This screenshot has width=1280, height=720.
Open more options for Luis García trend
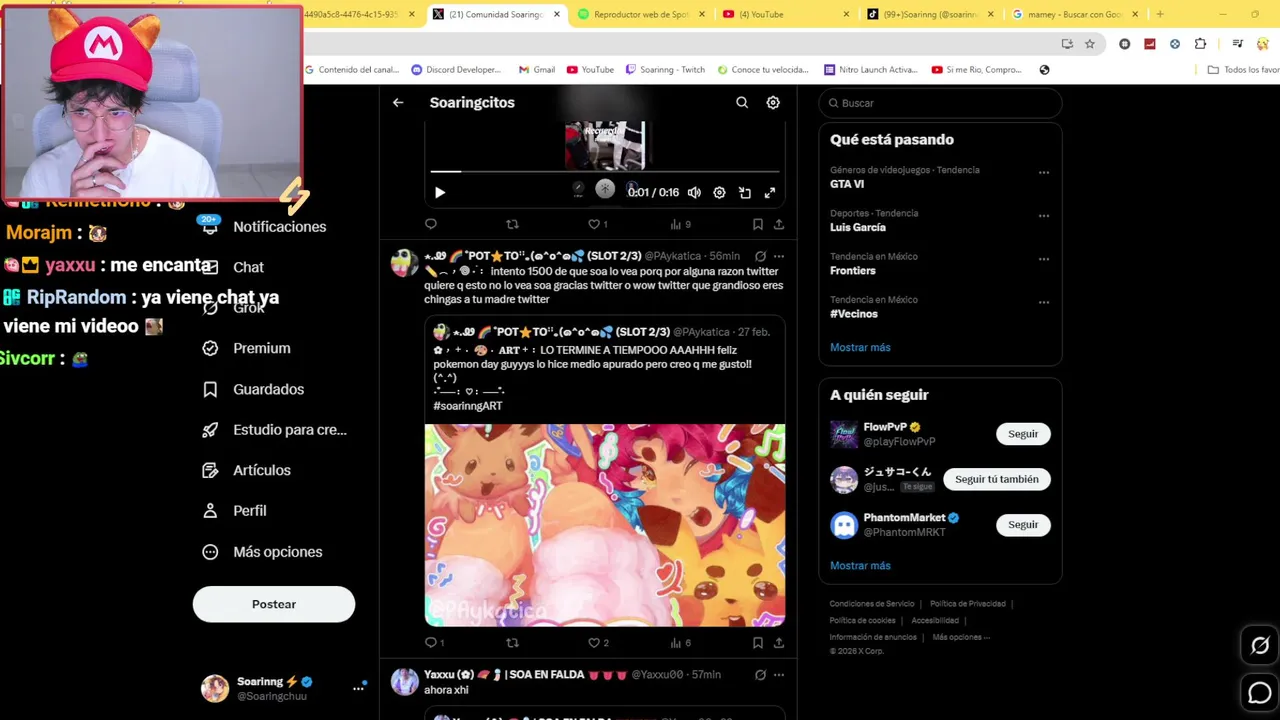(1044, 215)
